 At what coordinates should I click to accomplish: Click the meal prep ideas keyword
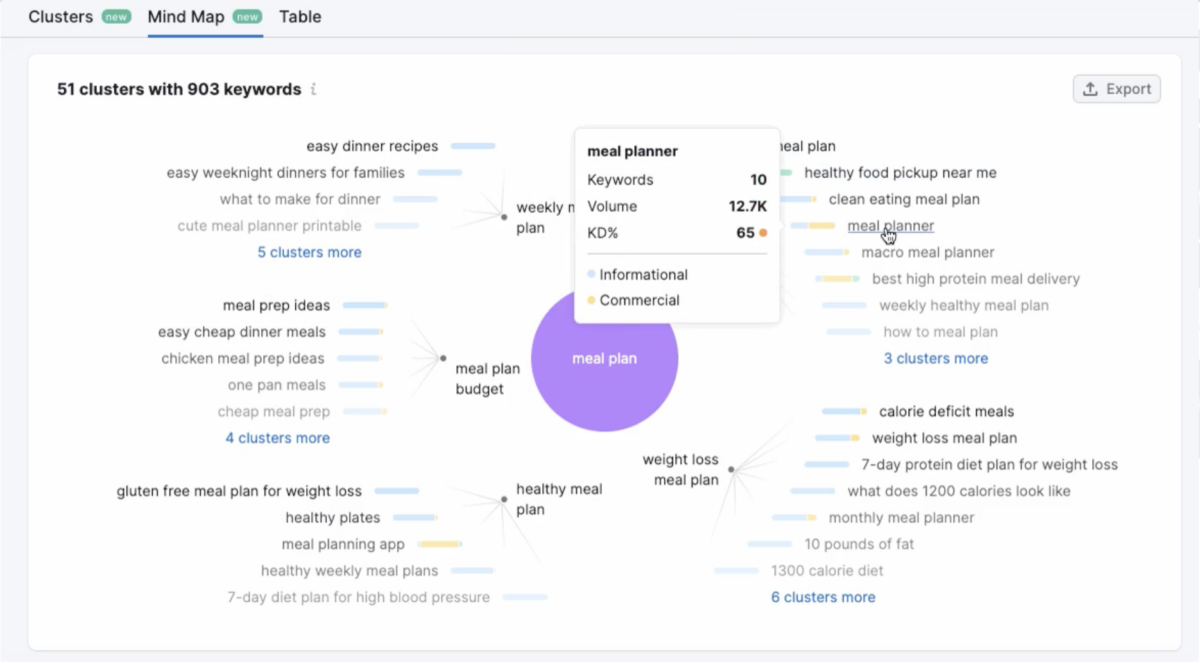pos(276,305)
